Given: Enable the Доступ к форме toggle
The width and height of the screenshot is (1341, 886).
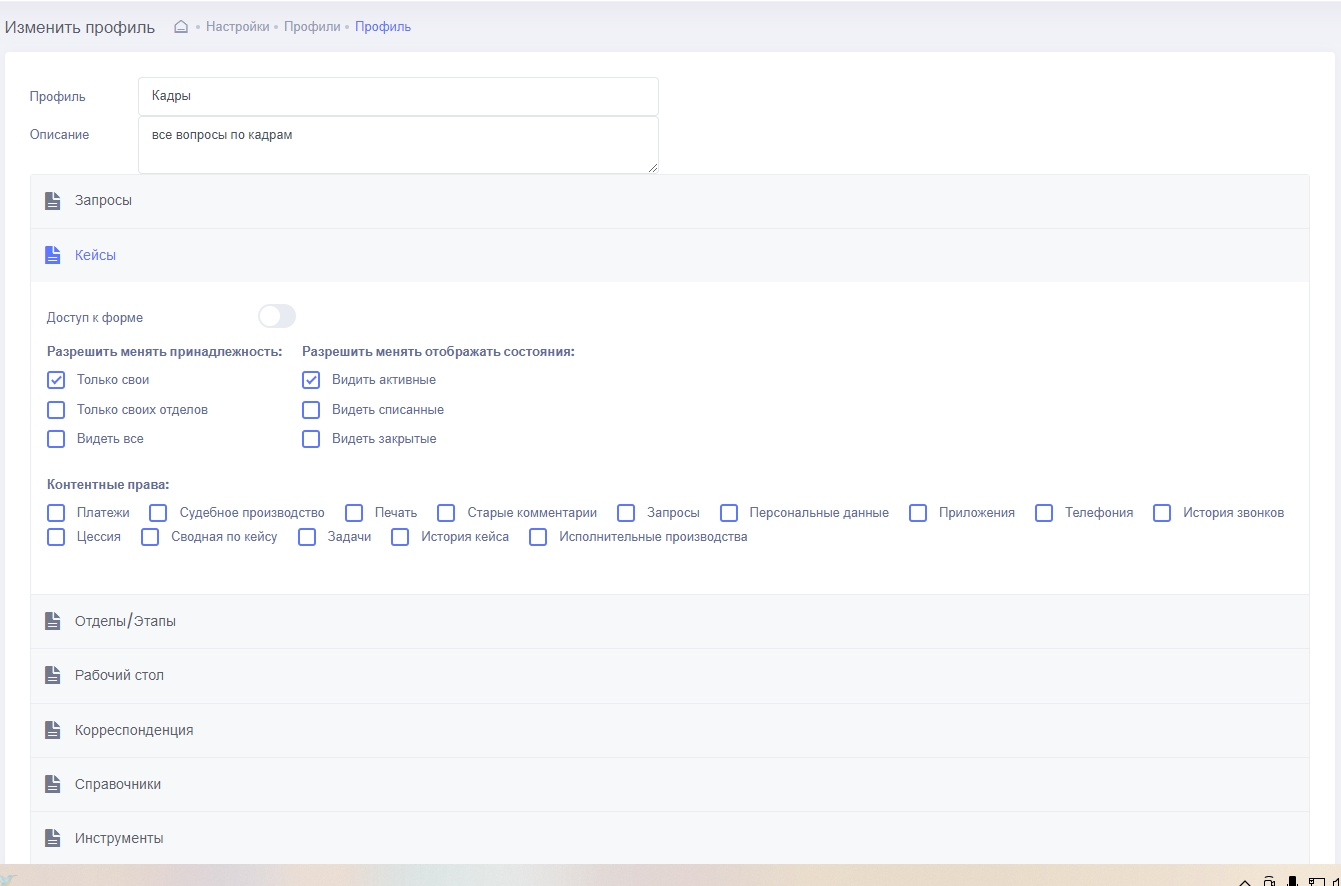Looking at the screenshot, I should pos(277,317).
